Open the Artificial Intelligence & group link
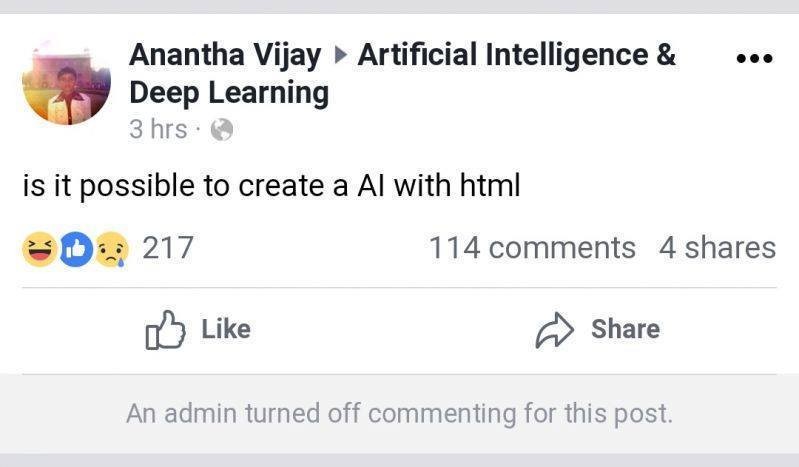 coord(516,56)
